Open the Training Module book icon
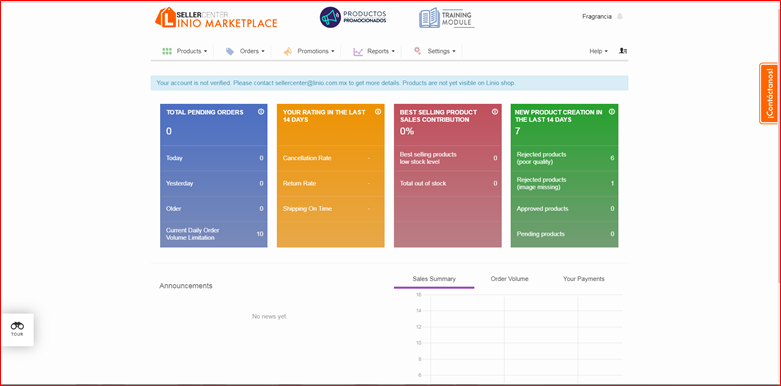This screenshot has height=386, width=781. tap(429, 17)
